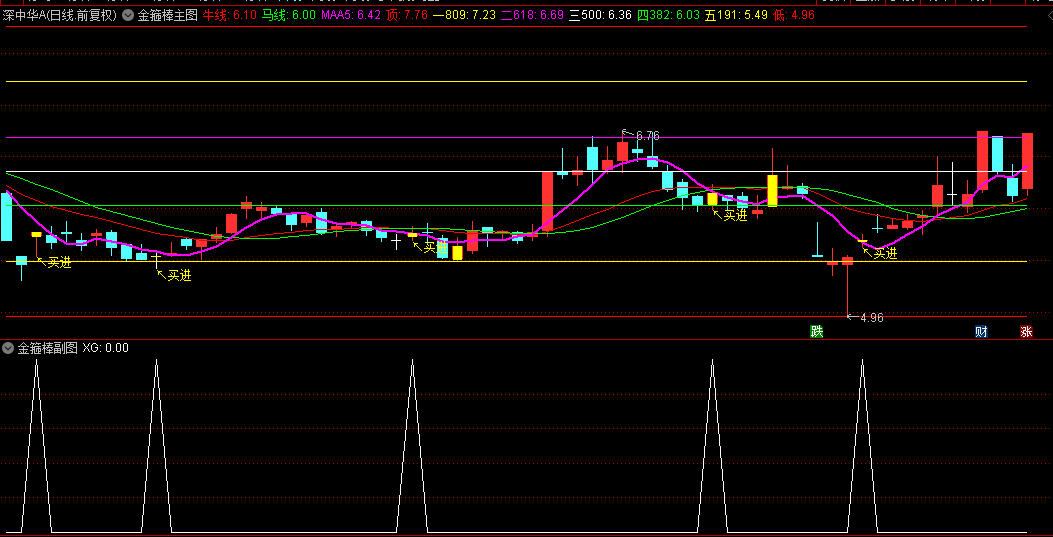Click the 深中华A daily chart title
Image resolution: width=1053 pixels, height=537 pixels.
(59, 15)
